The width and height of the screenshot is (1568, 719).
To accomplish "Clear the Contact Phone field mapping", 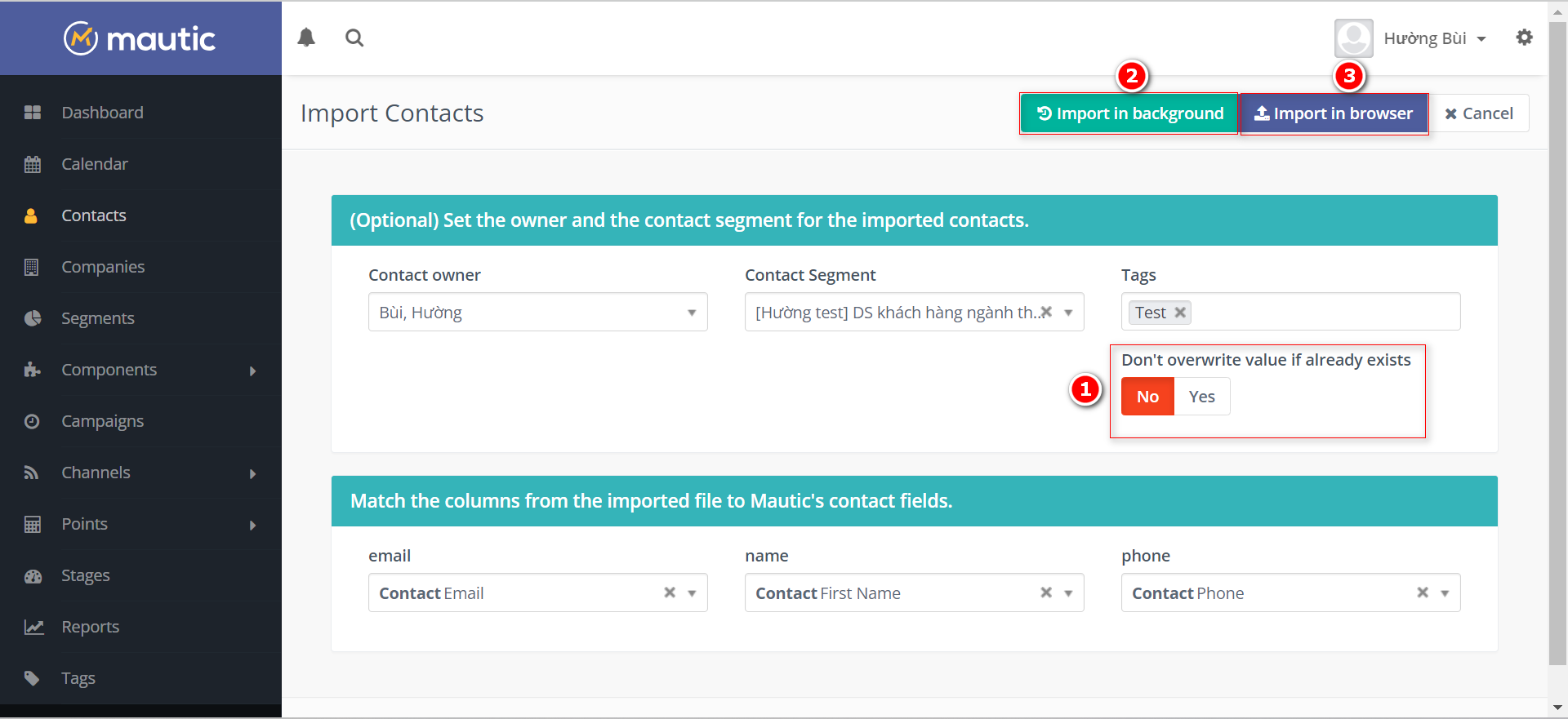I will pos(1423,593).
